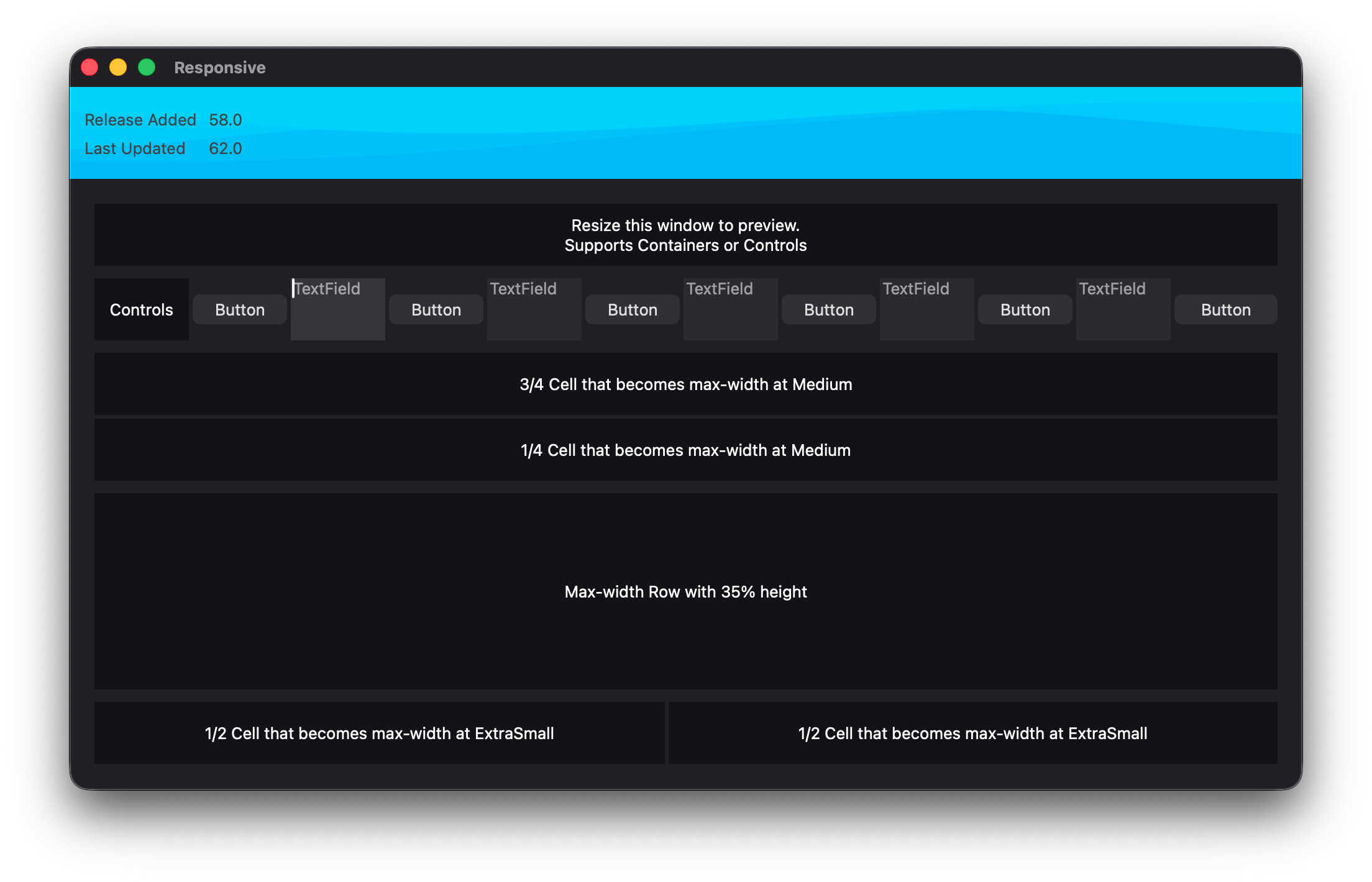Click the second Button in the controls row
Image resolution: width=1372 pixels, height=882 pixels.
pos(436,309)
